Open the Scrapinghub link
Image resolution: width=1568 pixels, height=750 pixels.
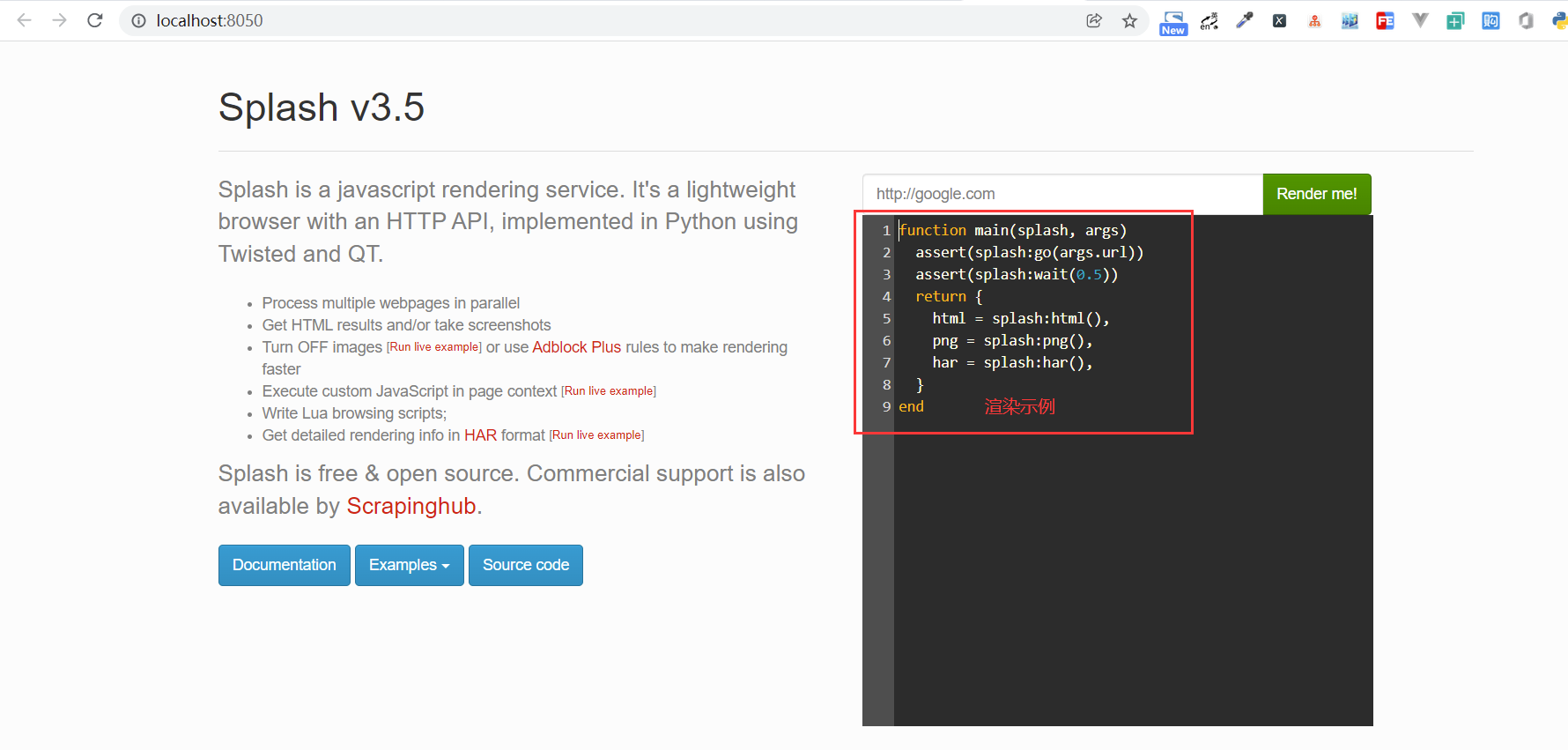coord(411,506)
